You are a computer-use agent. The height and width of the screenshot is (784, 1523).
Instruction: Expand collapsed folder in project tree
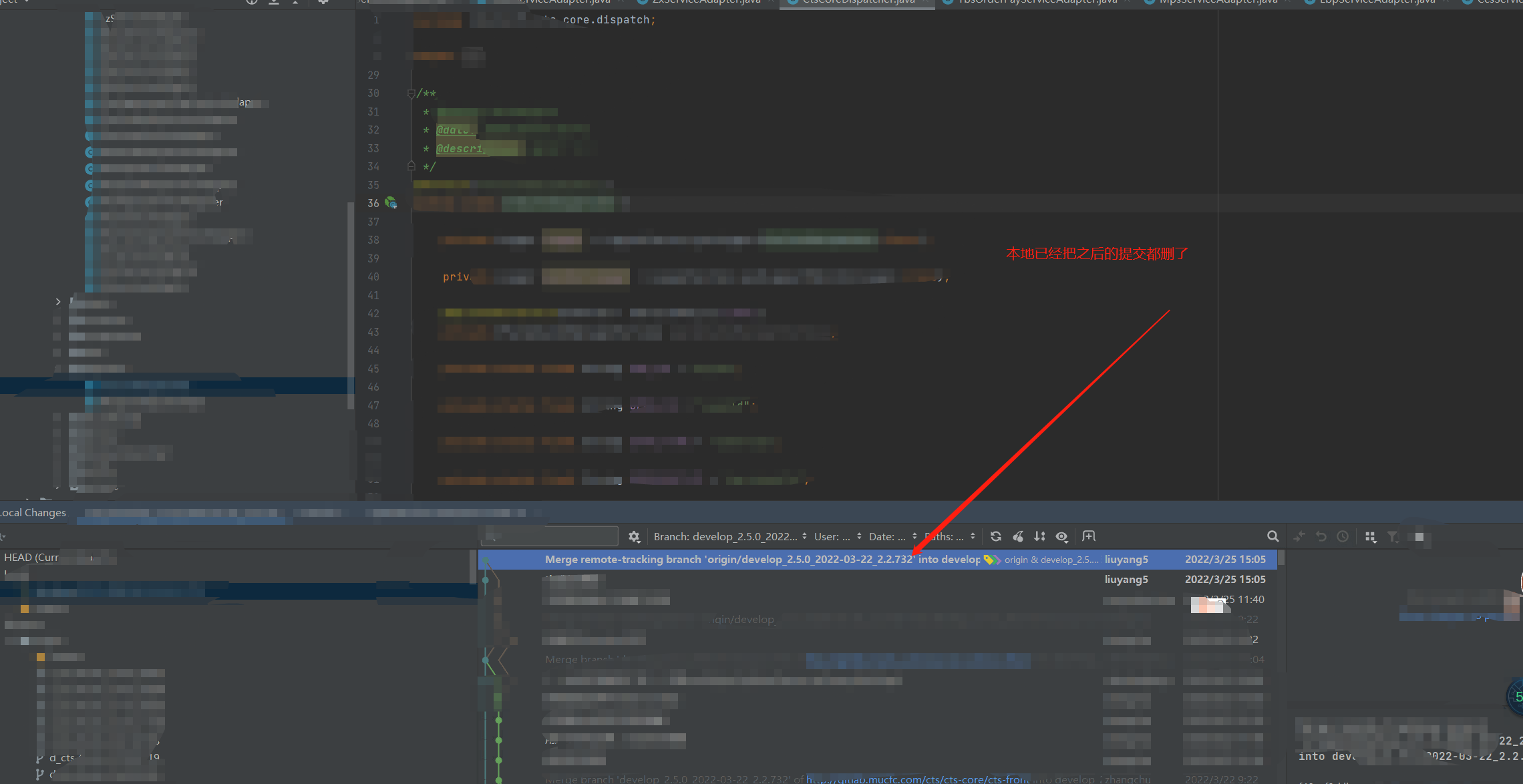tap(58, 302)
